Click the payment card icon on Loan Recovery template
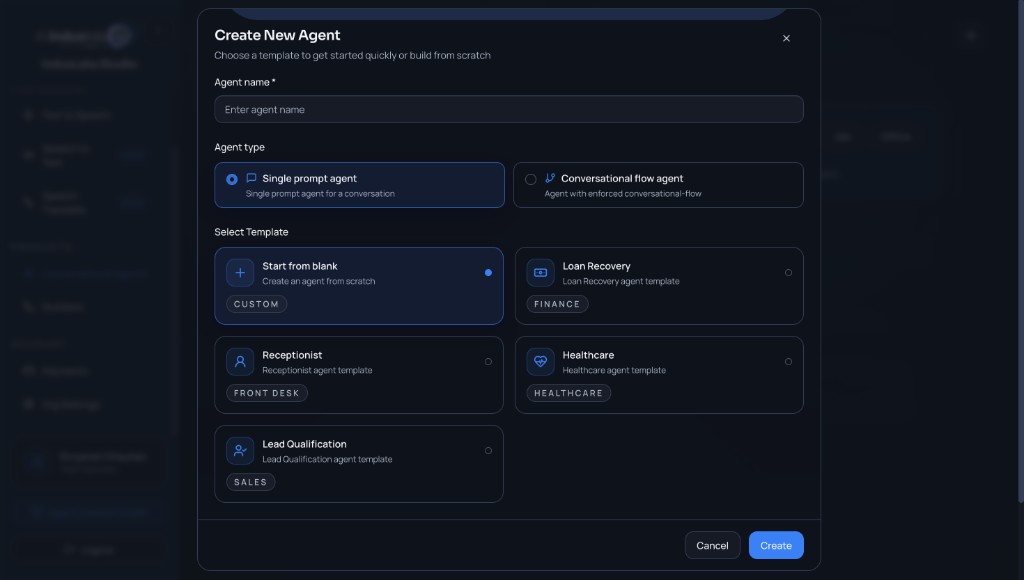The image size is (1024, 580). pos(540,272)
